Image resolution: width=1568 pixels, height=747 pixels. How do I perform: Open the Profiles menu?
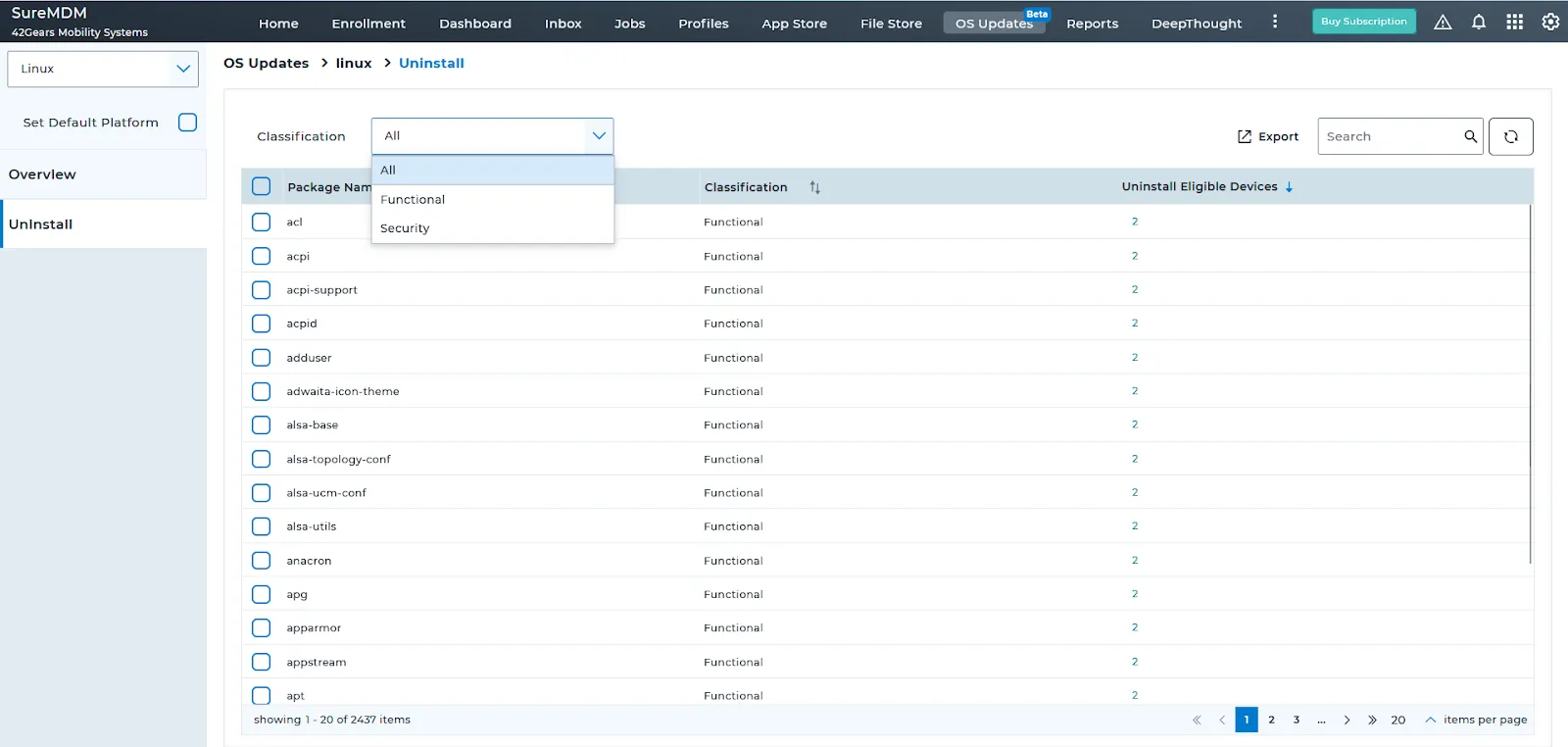703,24
